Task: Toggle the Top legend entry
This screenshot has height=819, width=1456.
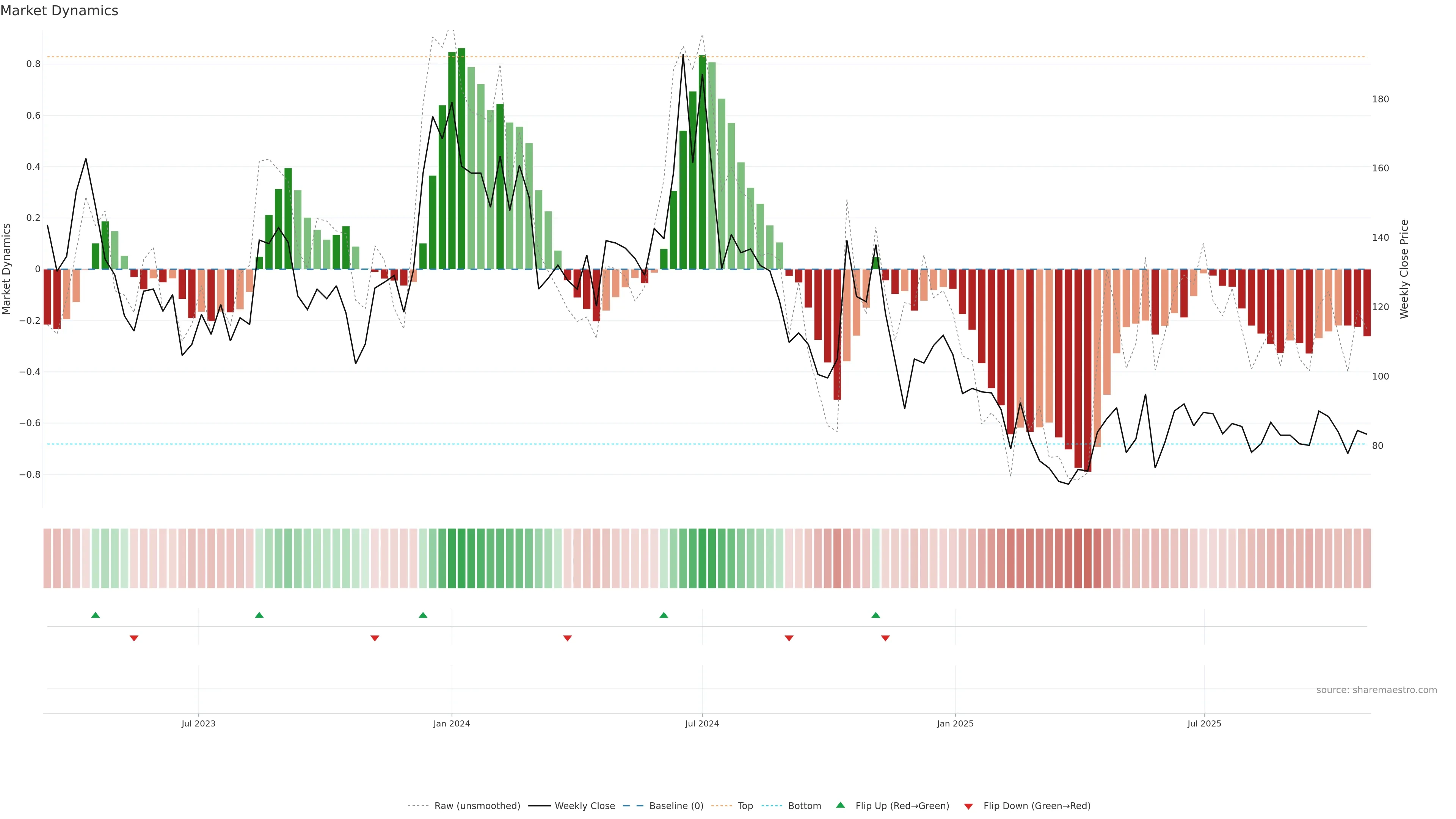Action: [745, 806]
